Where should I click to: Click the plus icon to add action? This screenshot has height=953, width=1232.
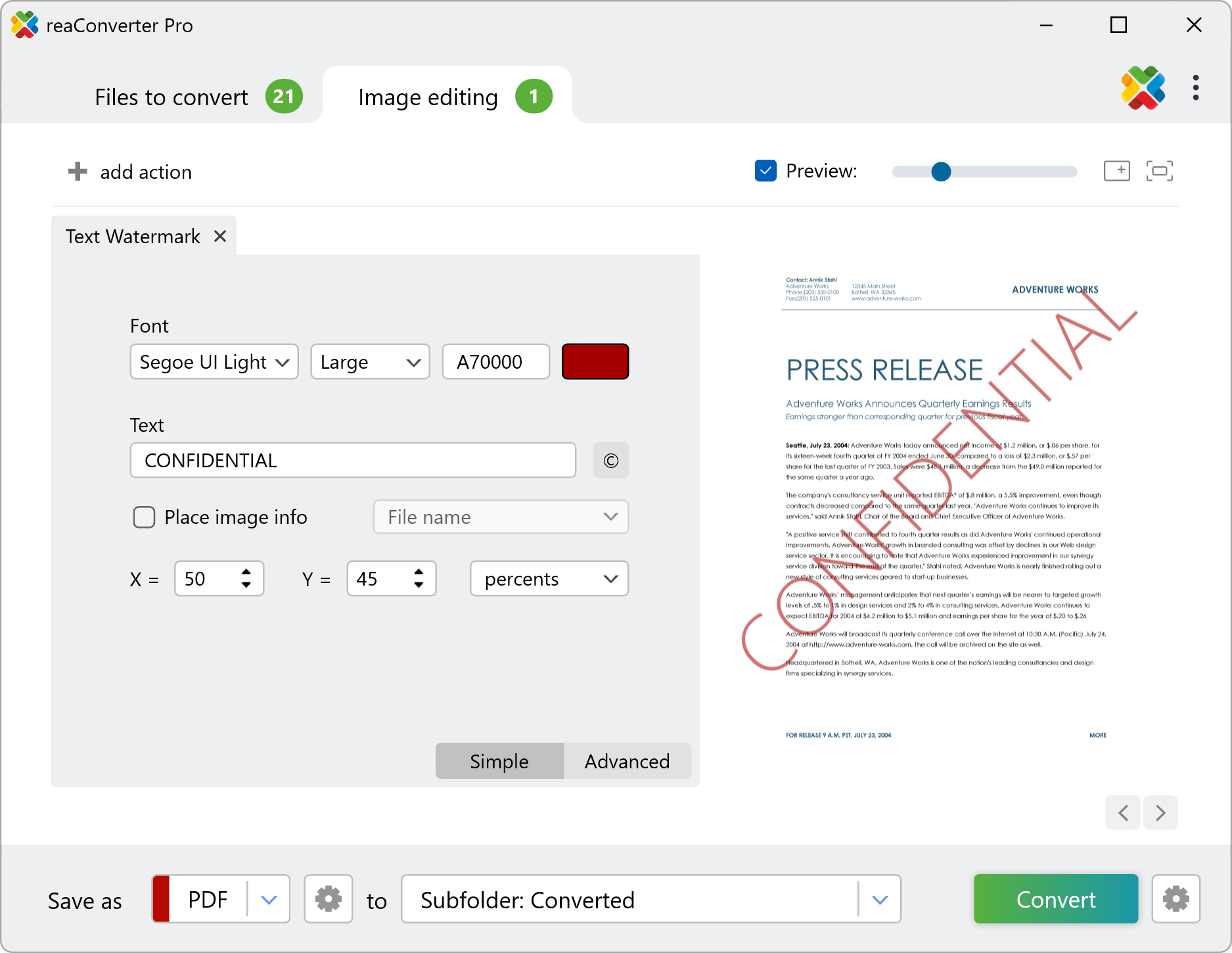pos(78,172)
